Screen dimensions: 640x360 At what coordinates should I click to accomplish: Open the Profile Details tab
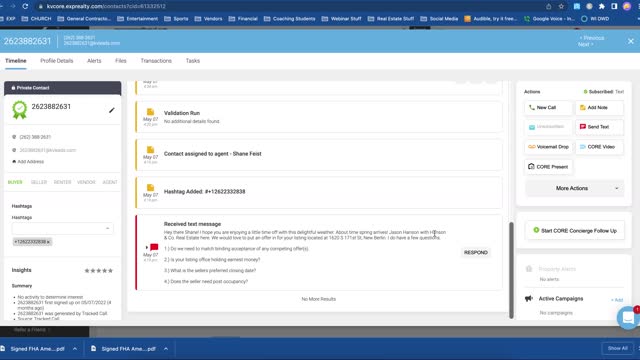[x=57, y=61]
